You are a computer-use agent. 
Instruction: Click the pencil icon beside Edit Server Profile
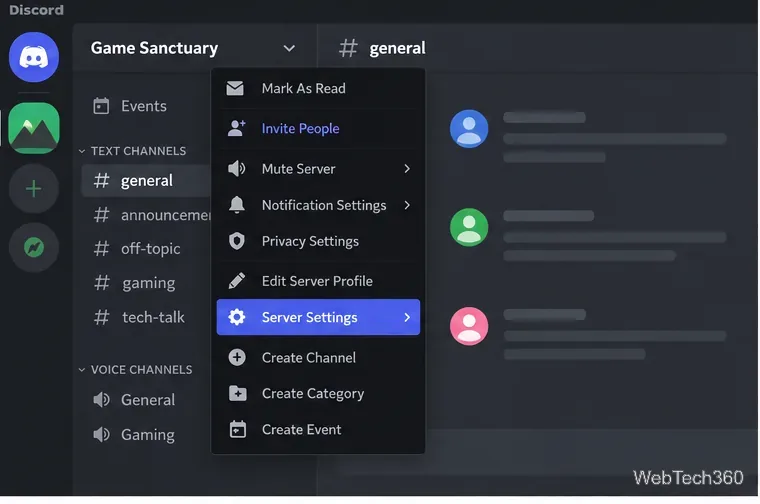[237, 281]
